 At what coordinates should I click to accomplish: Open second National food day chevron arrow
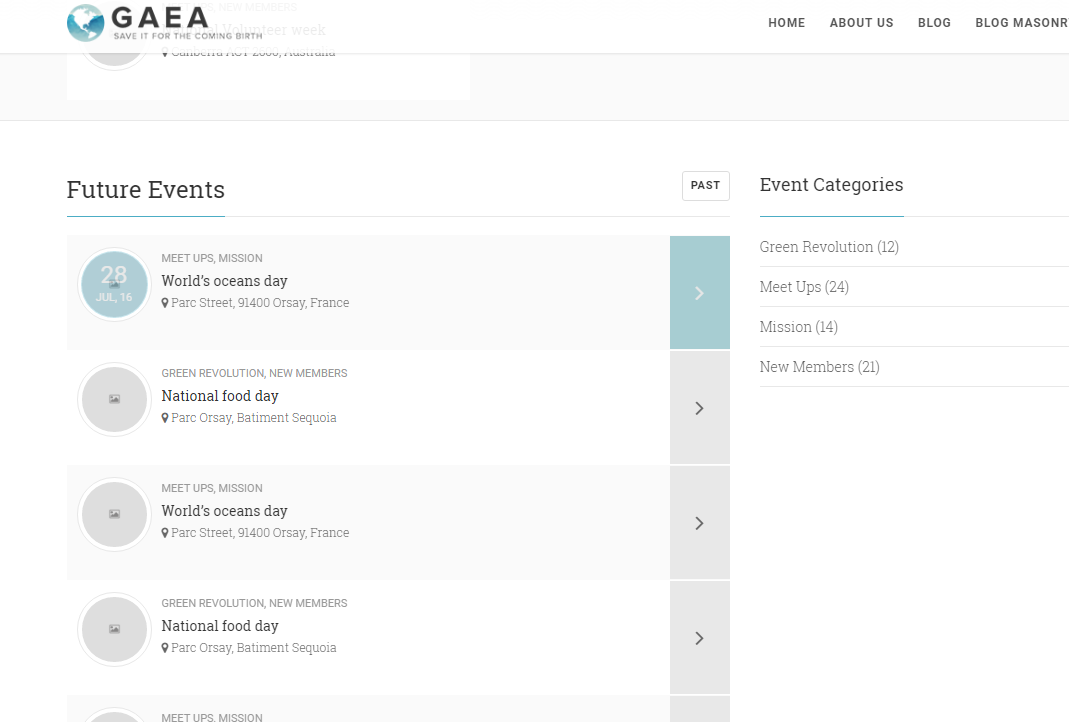[699, 638]
